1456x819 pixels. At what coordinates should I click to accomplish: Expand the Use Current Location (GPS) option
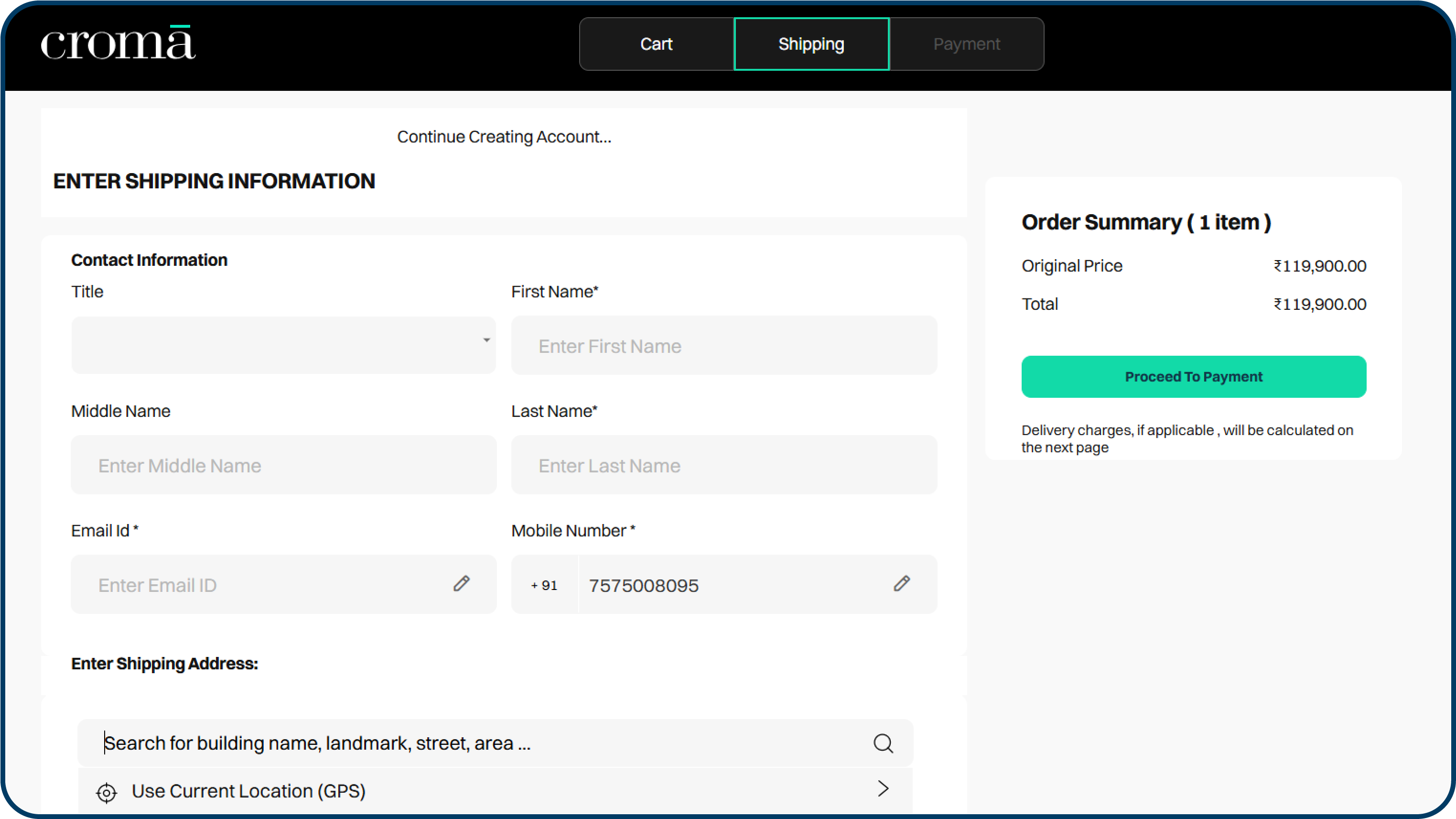(x=248, y=791)
